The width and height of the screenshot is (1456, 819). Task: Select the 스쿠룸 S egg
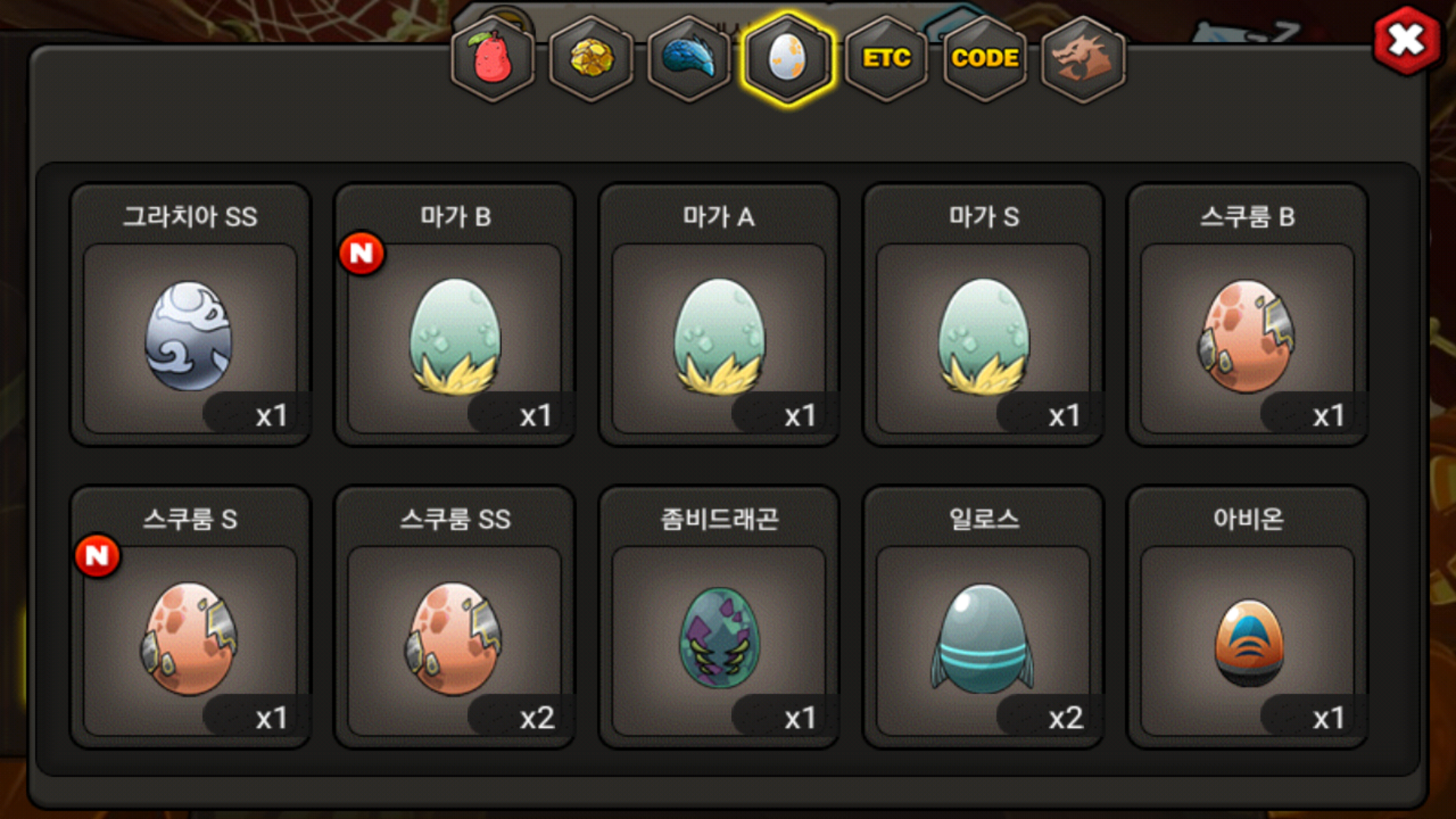point(190,618)
